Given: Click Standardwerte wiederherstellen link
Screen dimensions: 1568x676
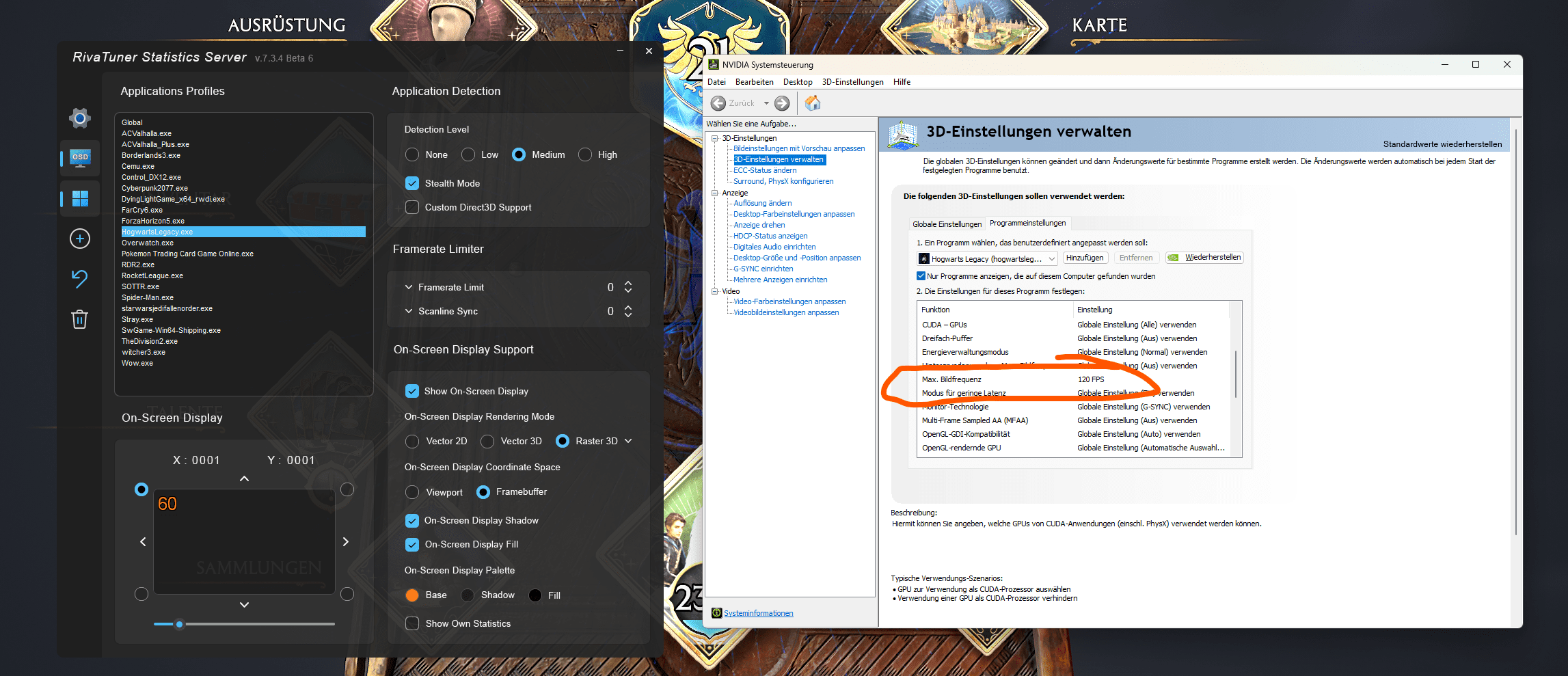Looking at the screenshot, I should pyautogui.click(x=1442, y=144).
